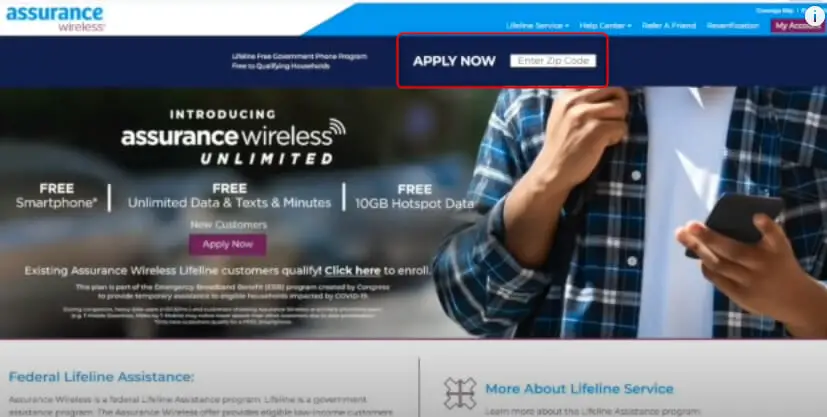Click the info icon in the corner
This screenshot has width=827, height=417.
click(x=814, y=15)
